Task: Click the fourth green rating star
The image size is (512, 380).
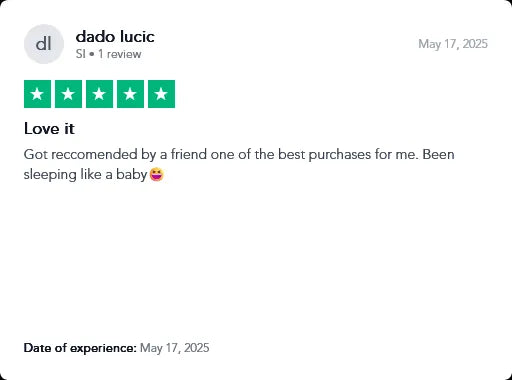Action: point(130,94)
